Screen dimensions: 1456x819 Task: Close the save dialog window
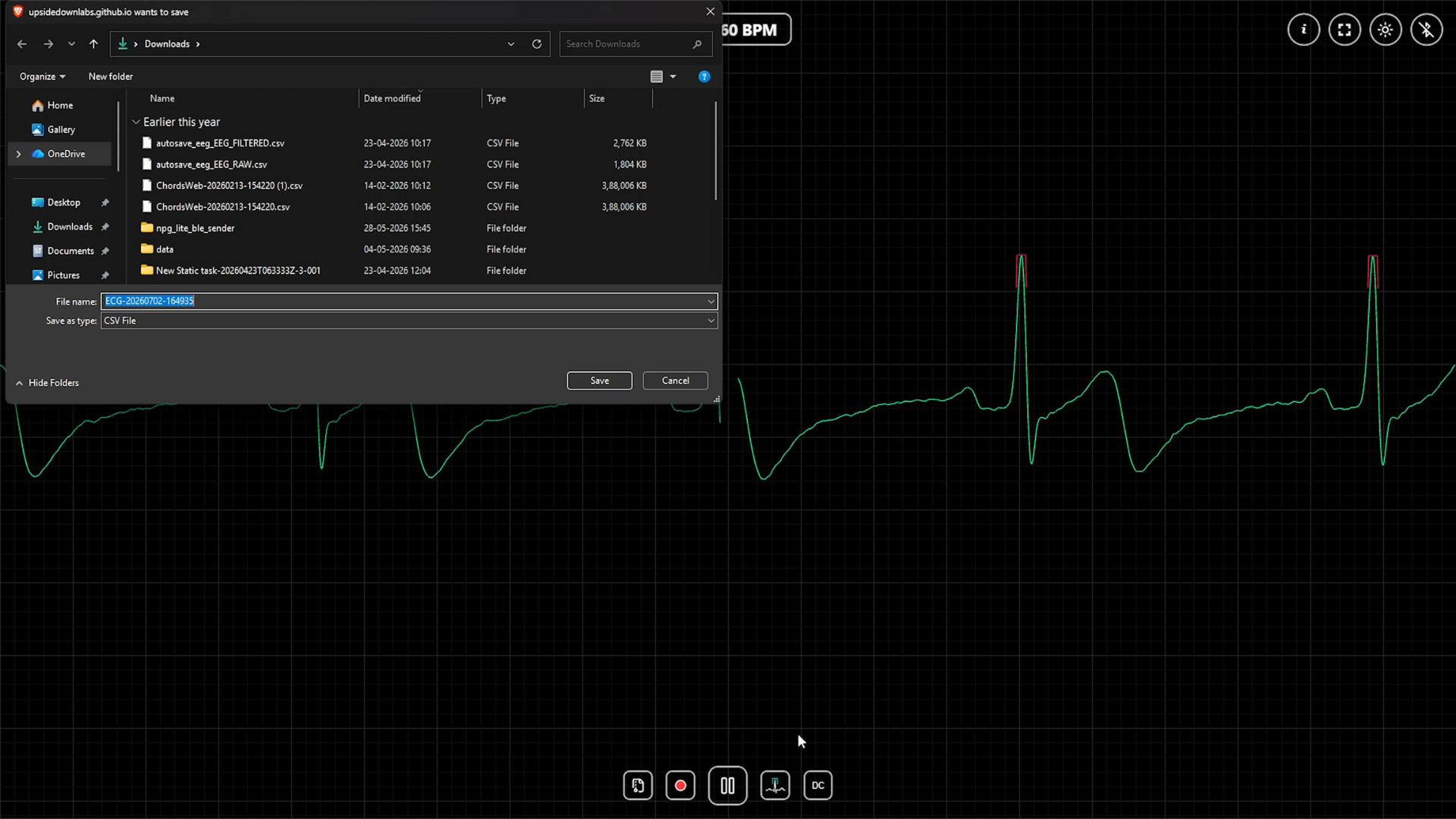[711, 11]
